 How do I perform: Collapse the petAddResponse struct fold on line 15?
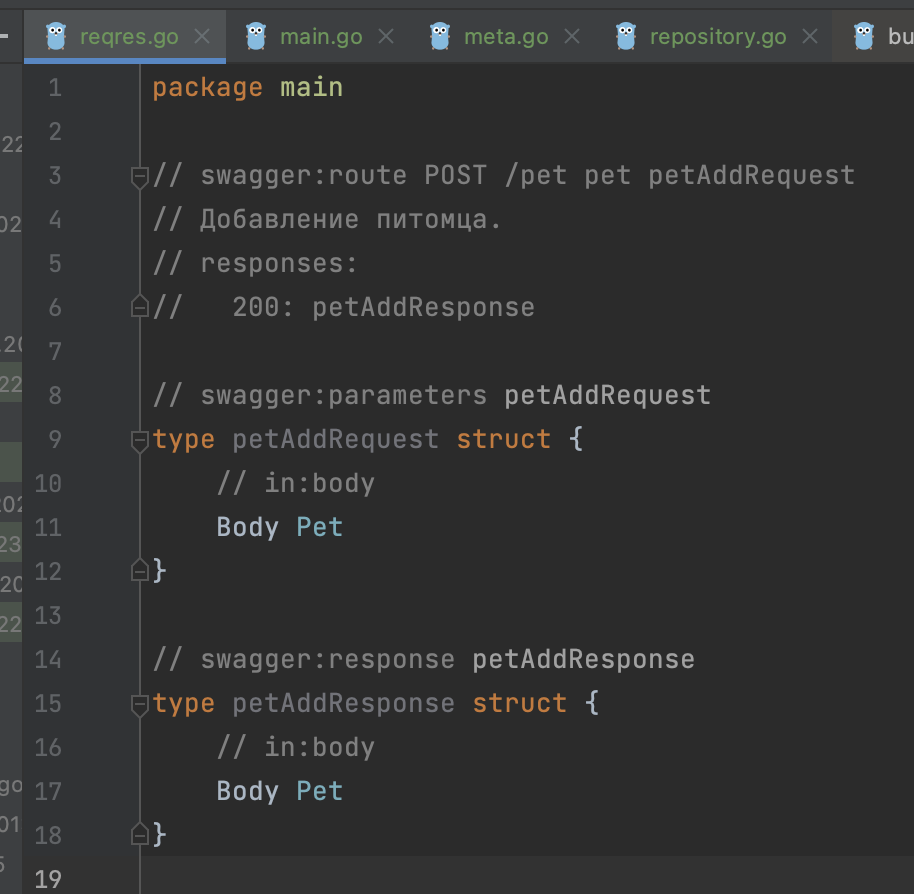[140, 705]
